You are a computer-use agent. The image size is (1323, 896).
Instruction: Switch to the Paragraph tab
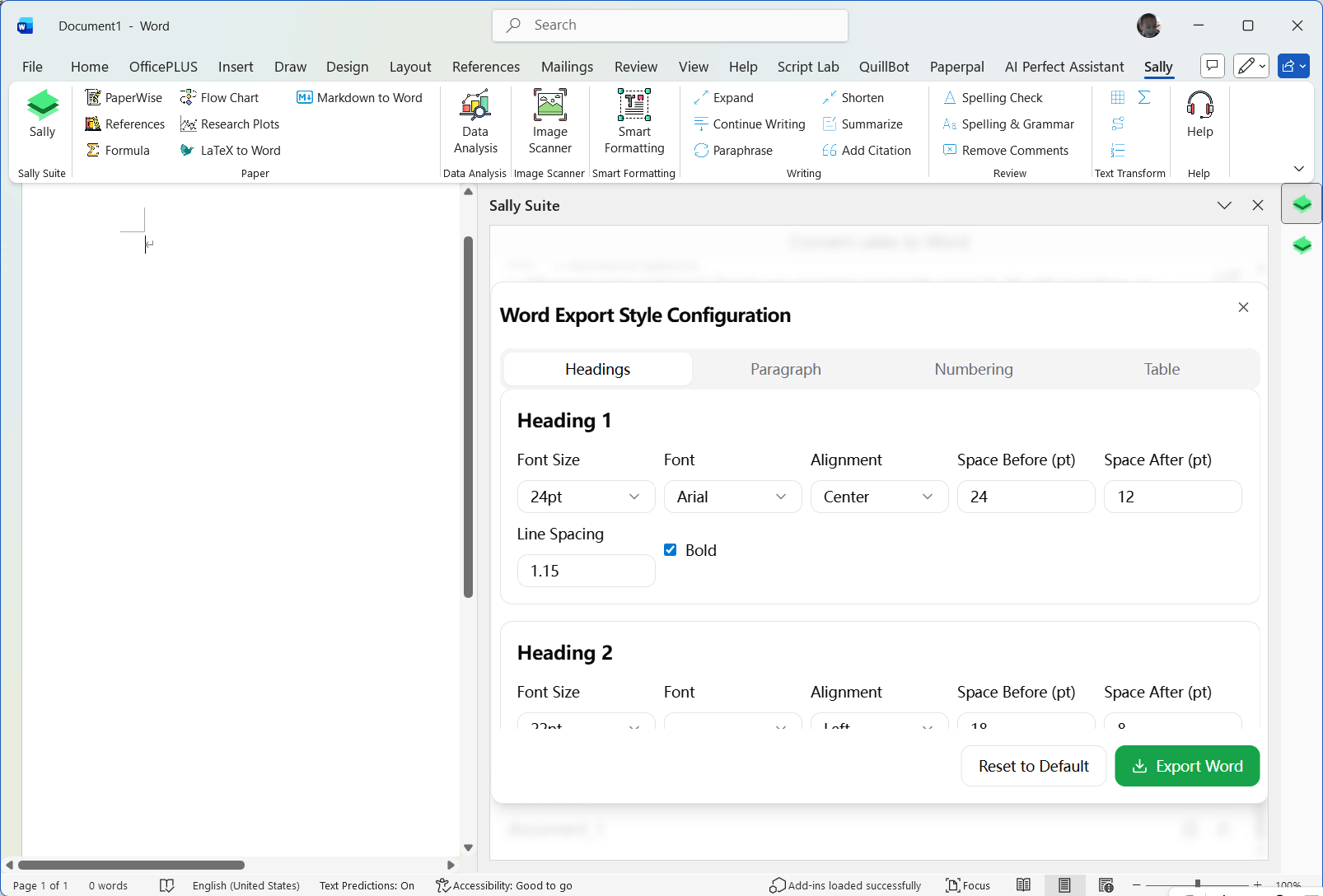coord(785,369)
